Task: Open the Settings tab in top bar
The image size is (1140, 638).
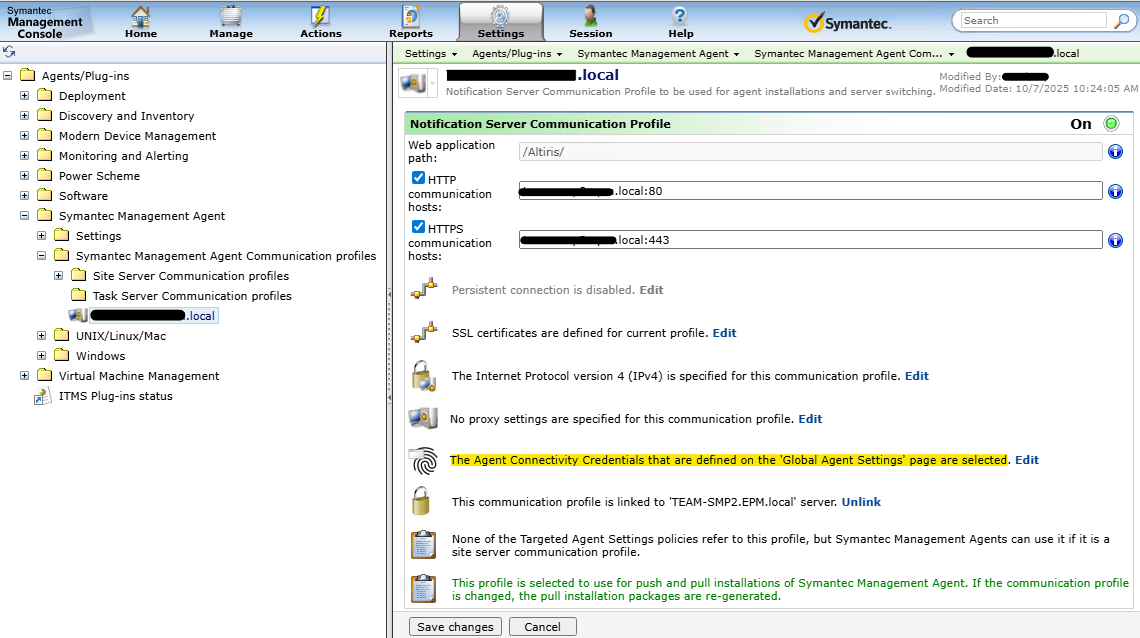Action: point(500,22)
